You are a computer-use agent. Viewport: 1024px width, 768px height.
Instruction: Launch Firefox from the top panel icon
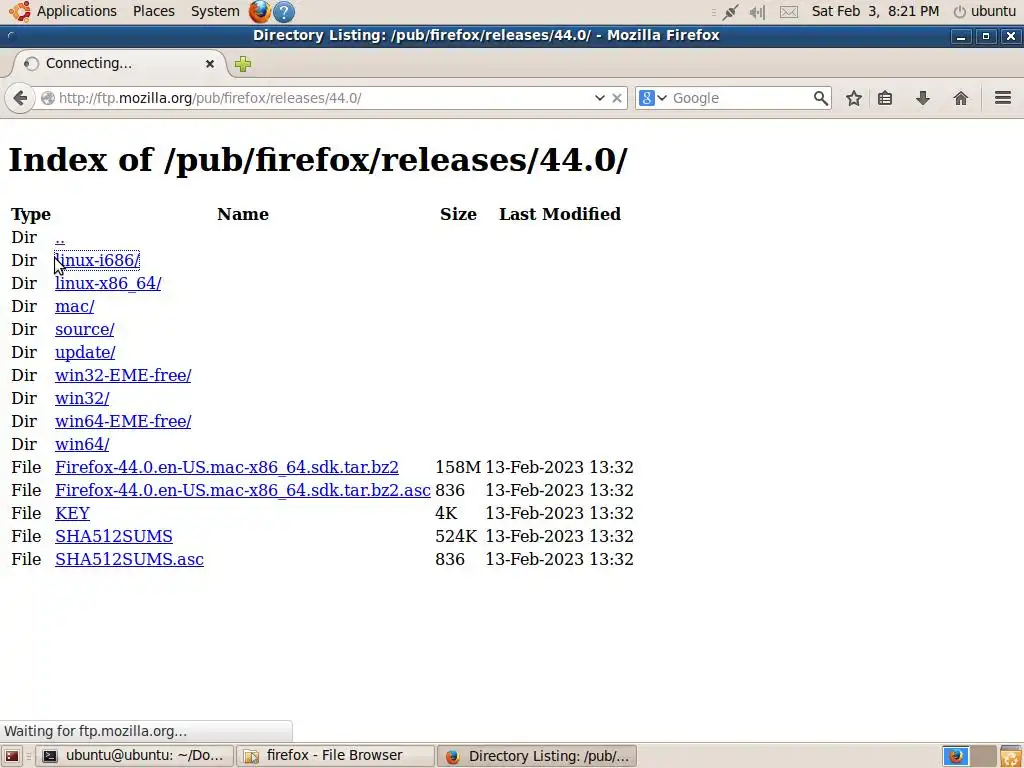click(260, 11)
